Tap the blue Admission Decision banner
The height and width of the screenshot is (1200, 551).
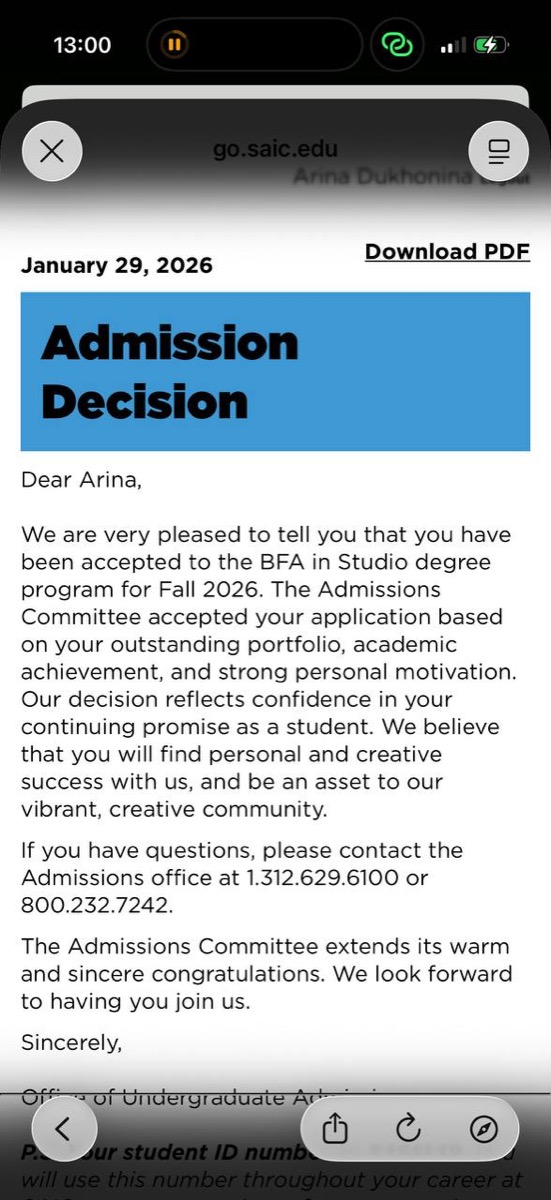pos(275,372)
